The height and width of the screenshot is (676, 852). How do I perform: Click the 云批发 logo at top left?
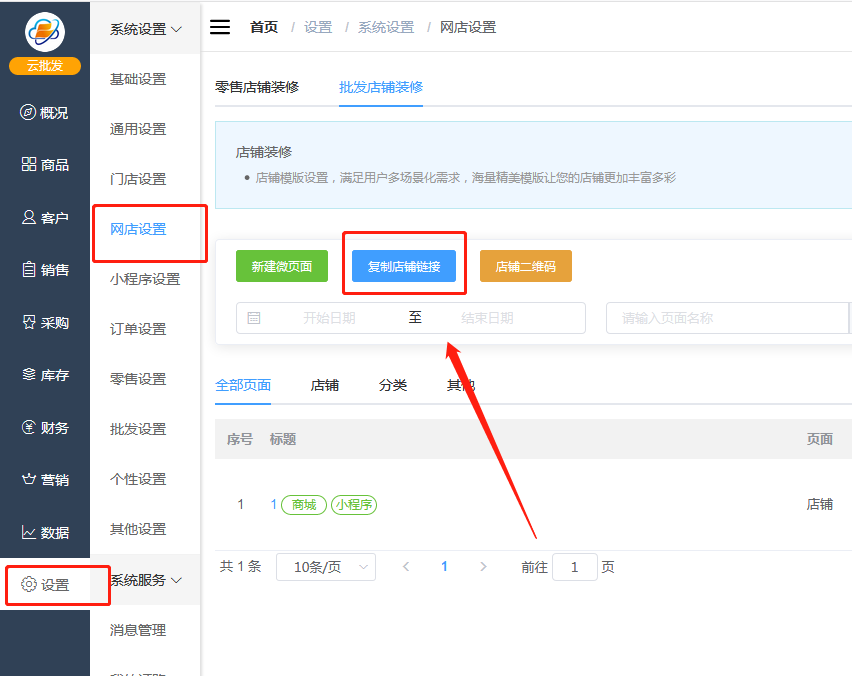coord(44,35)
